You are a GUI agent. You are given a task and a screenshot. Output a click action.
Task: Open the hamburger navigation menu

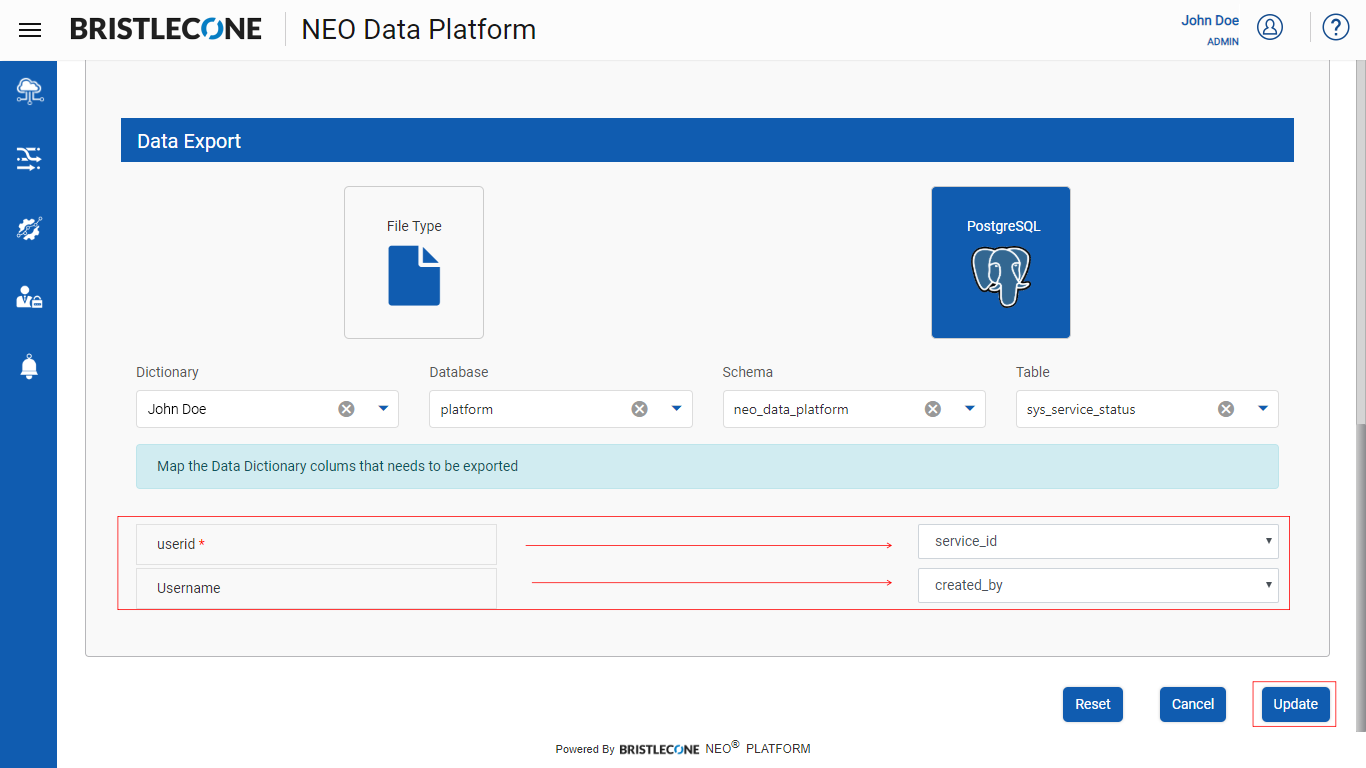click(30, 30)
